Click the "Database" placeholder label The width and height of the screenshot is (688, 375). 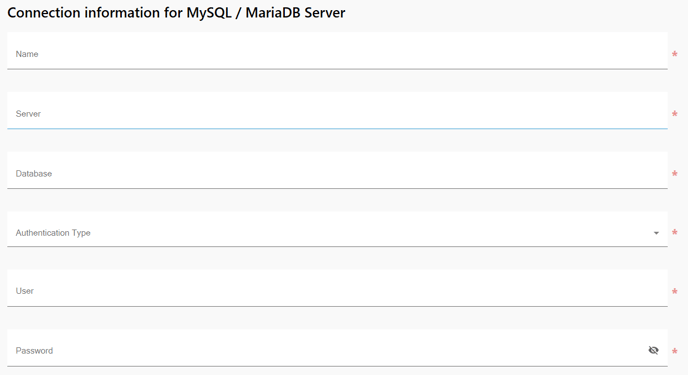[x=34, y=174]
